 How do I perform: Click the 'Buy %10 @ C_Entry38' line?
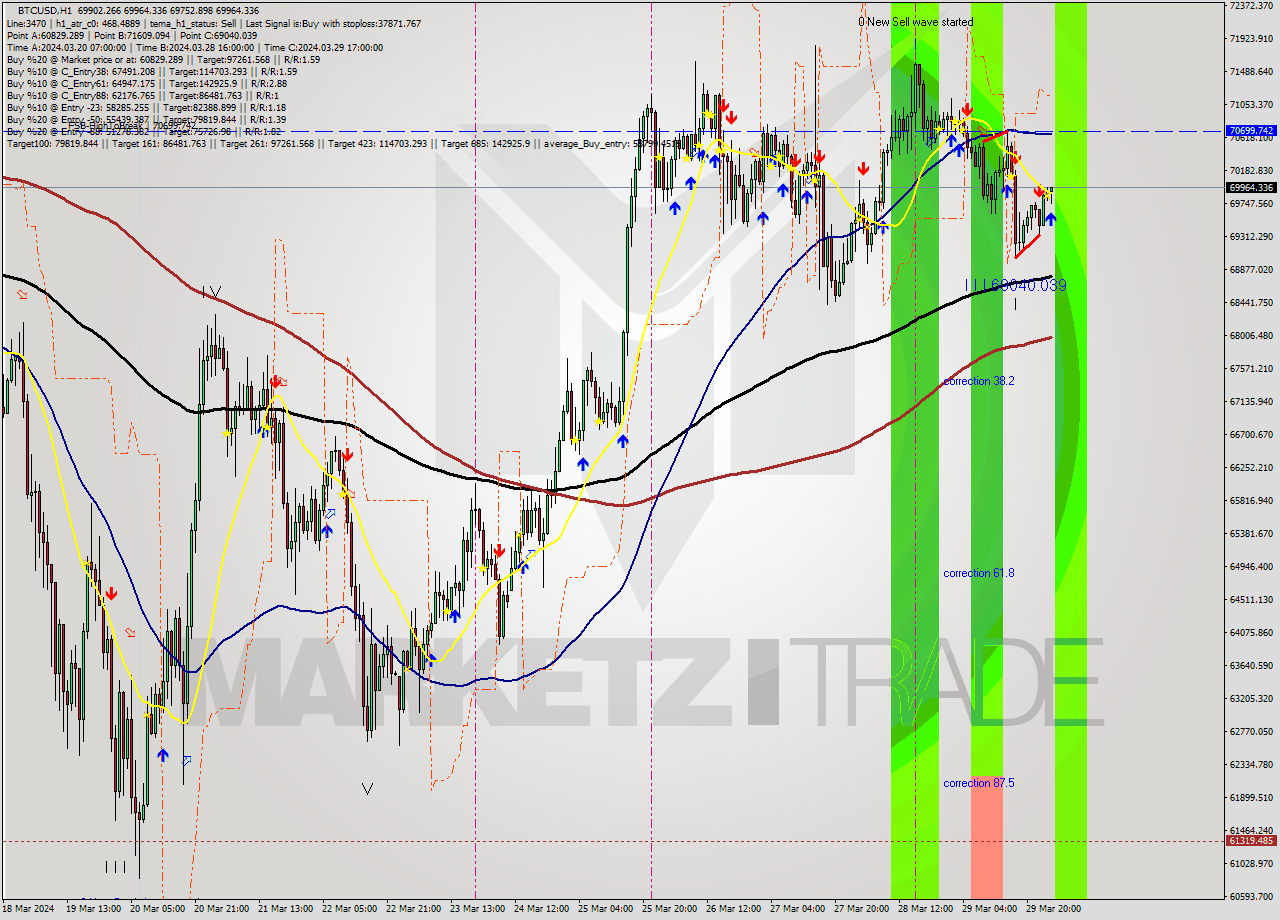click(151, 71)
